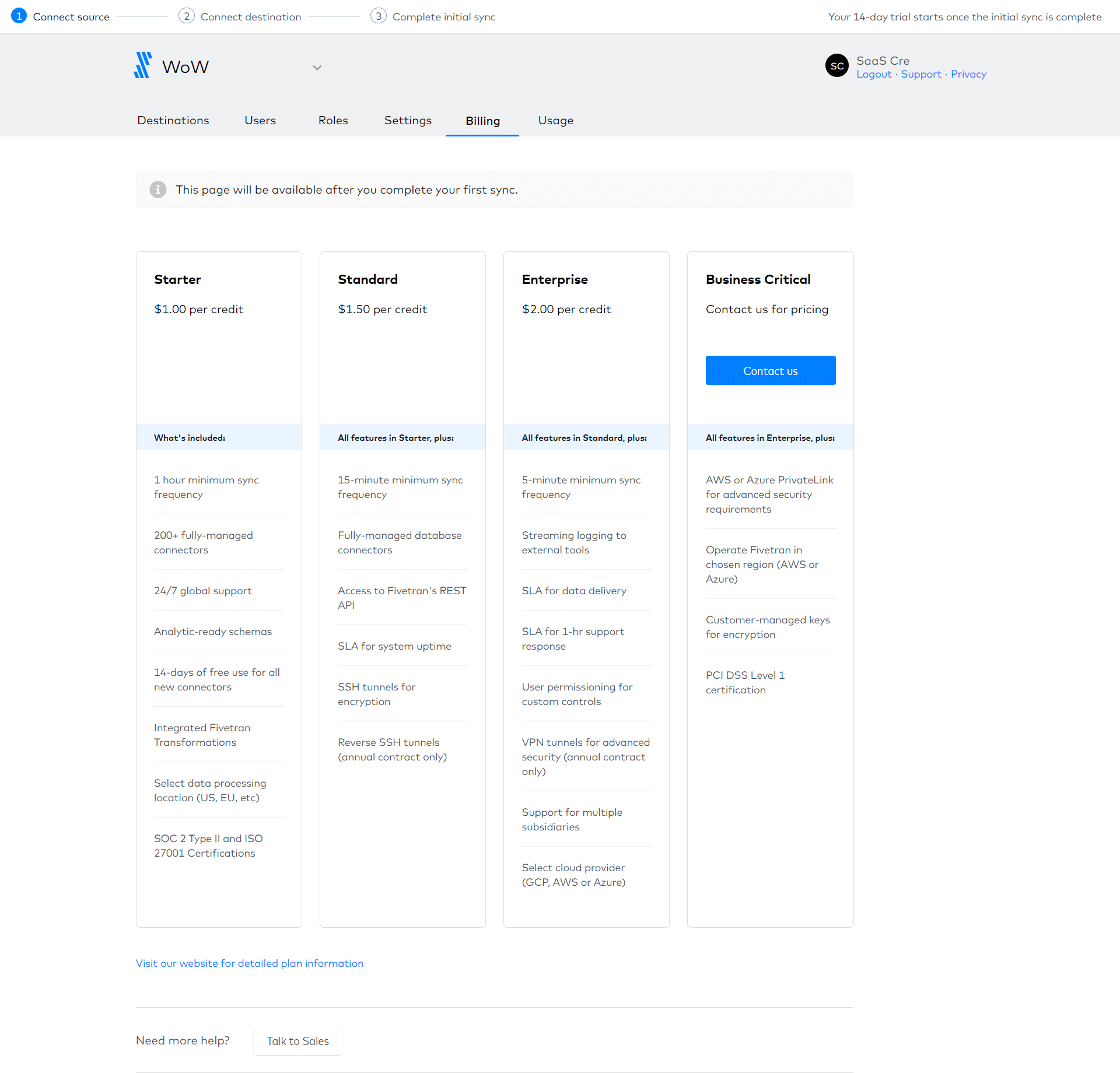Click Contact us for pricing text
The width and height of the screenshot is (1120, 1073).
(x=767, y=309)
